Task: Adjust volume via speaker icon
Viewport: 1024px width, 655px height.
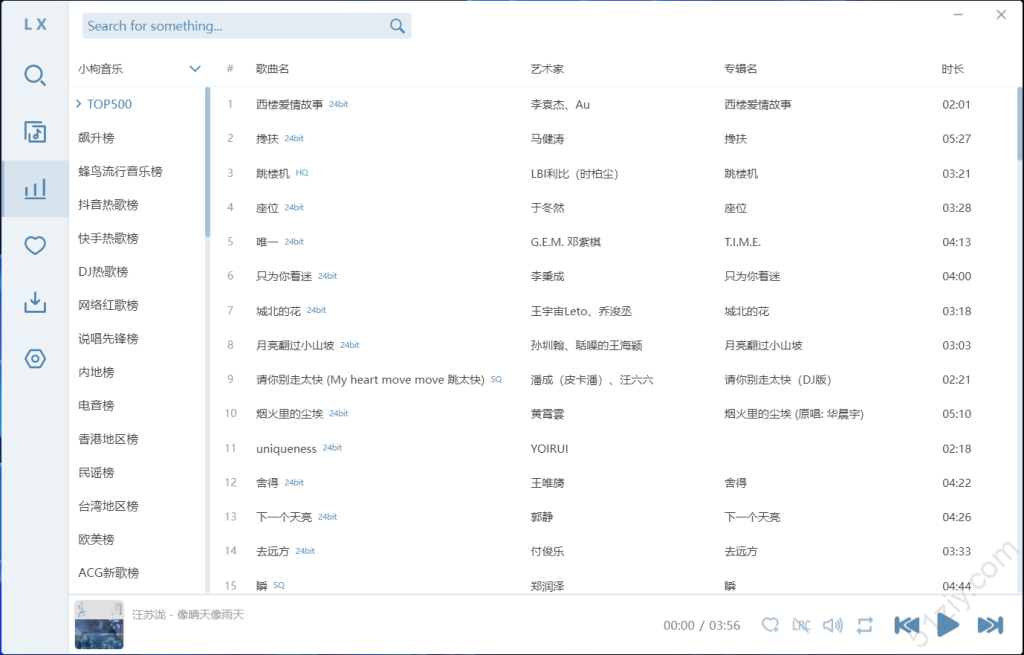Action: coord(833,625)
